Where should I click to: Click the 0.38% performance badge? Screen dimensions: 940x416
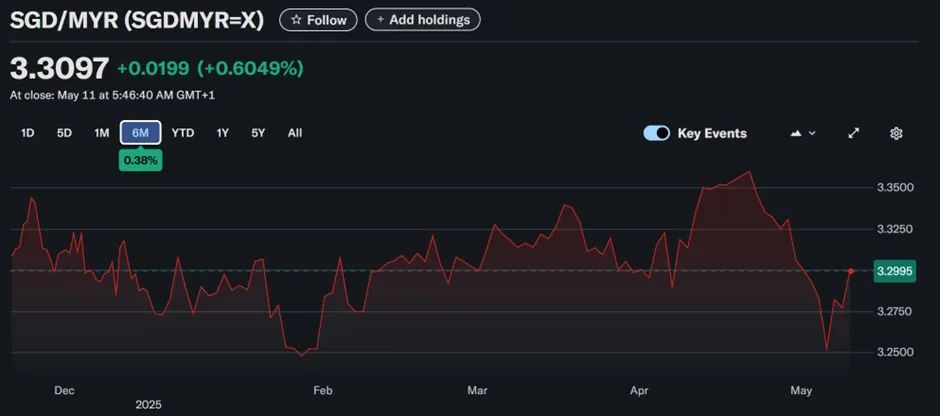point(140,161)
